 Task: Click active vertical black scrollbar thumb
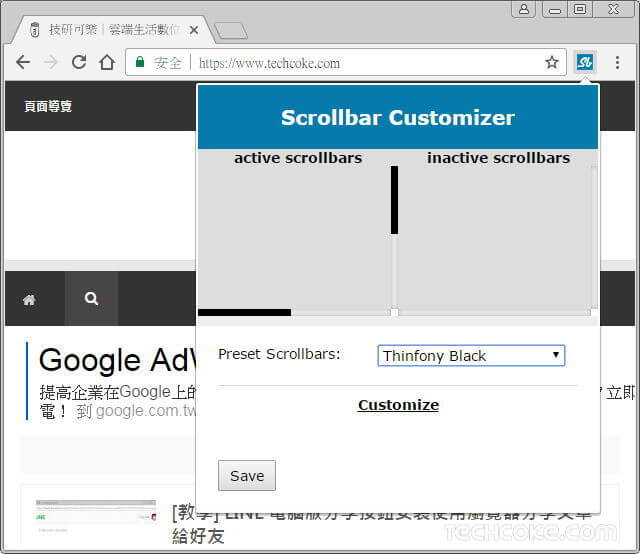[x=394, y=200]
